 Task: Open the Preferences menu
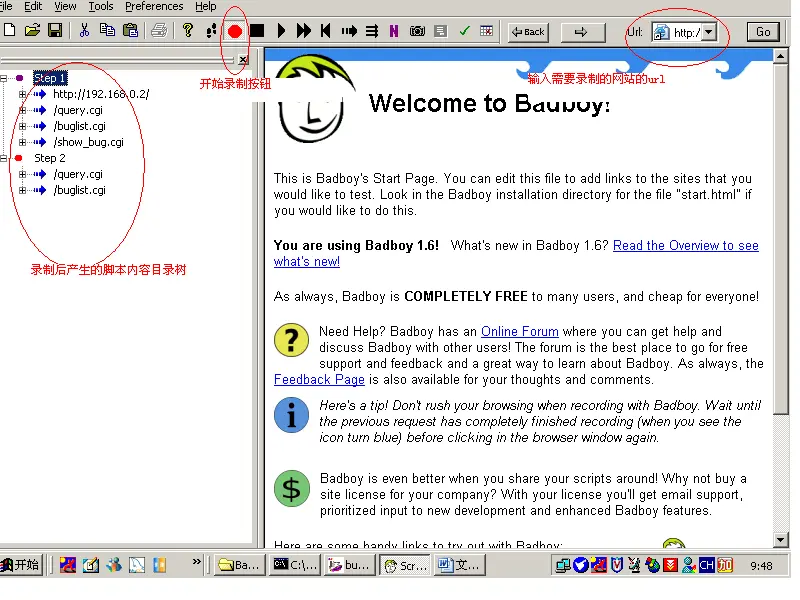point(154,6)
